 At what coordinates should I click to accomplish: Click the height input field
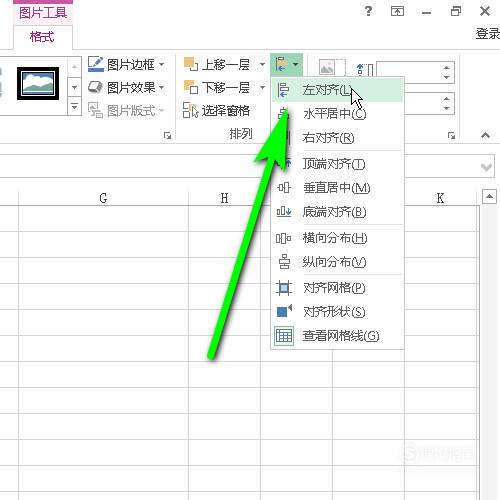(x=409, y=72)
